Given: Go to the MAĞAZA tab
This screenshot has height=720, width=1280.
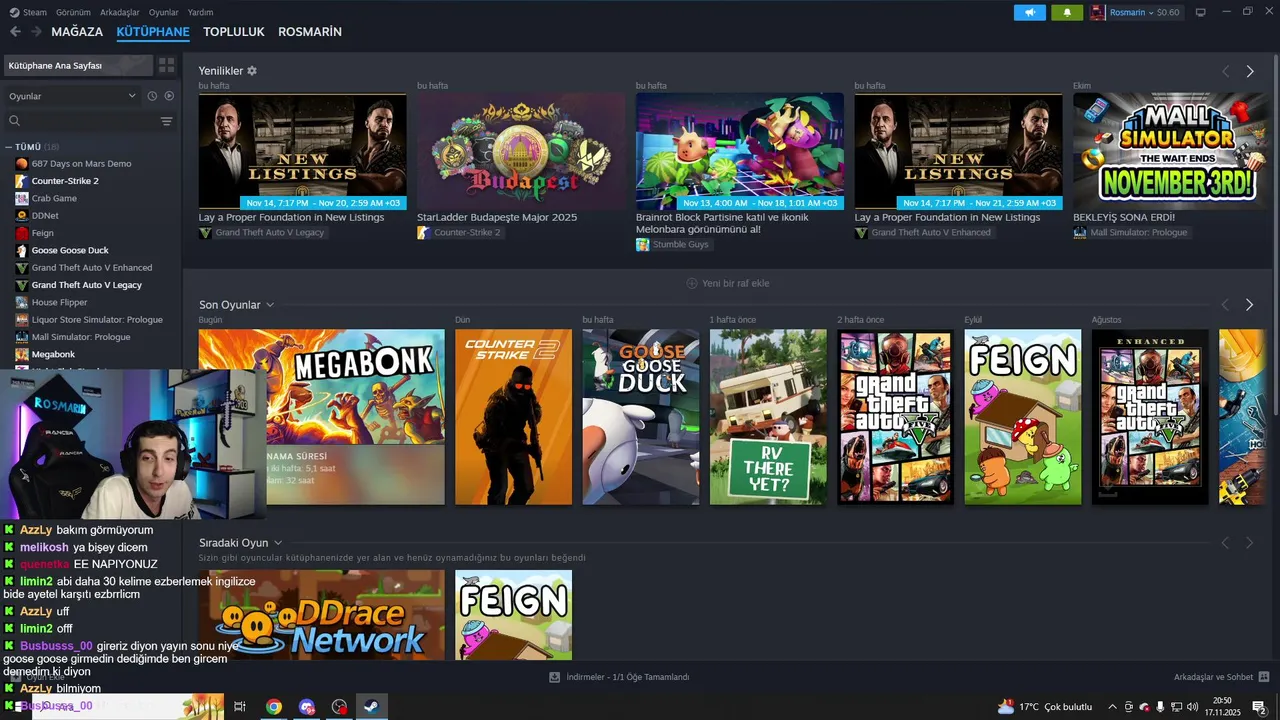Looking at the screenshot, I should pos(77,32).
